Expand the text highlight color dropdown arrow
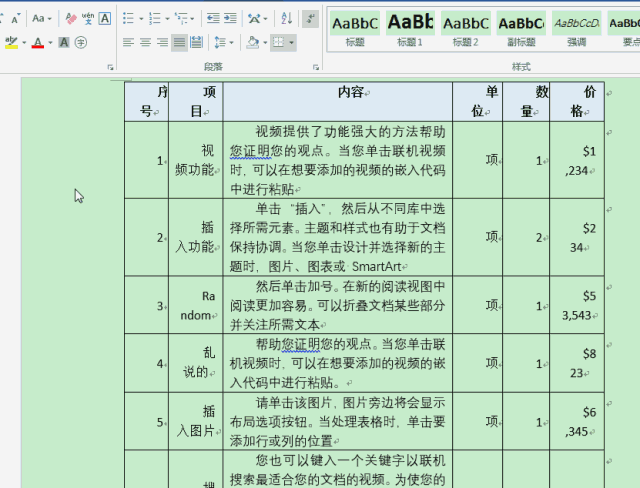 click(x=24, y=42)
